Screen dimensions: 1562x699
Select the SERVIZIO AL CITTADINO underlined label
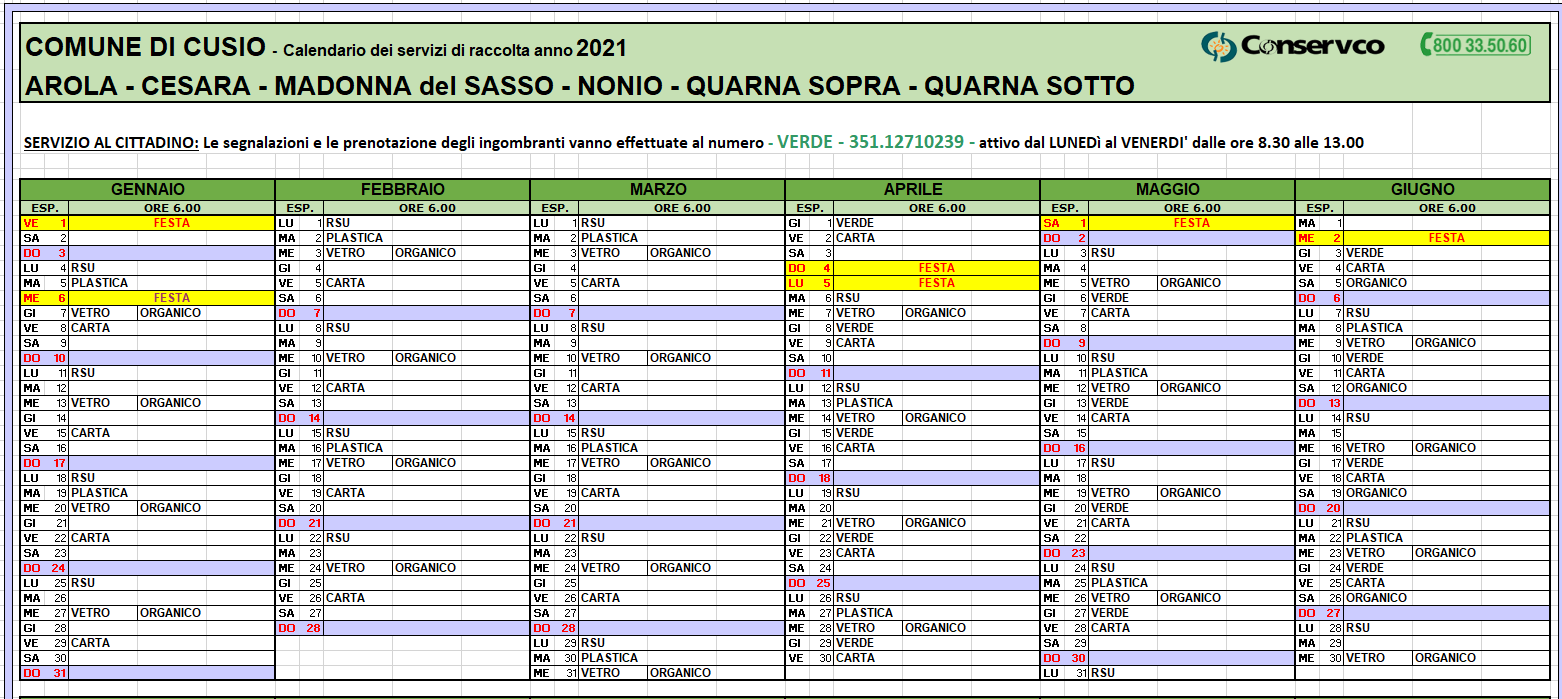[x=111, y=143]
